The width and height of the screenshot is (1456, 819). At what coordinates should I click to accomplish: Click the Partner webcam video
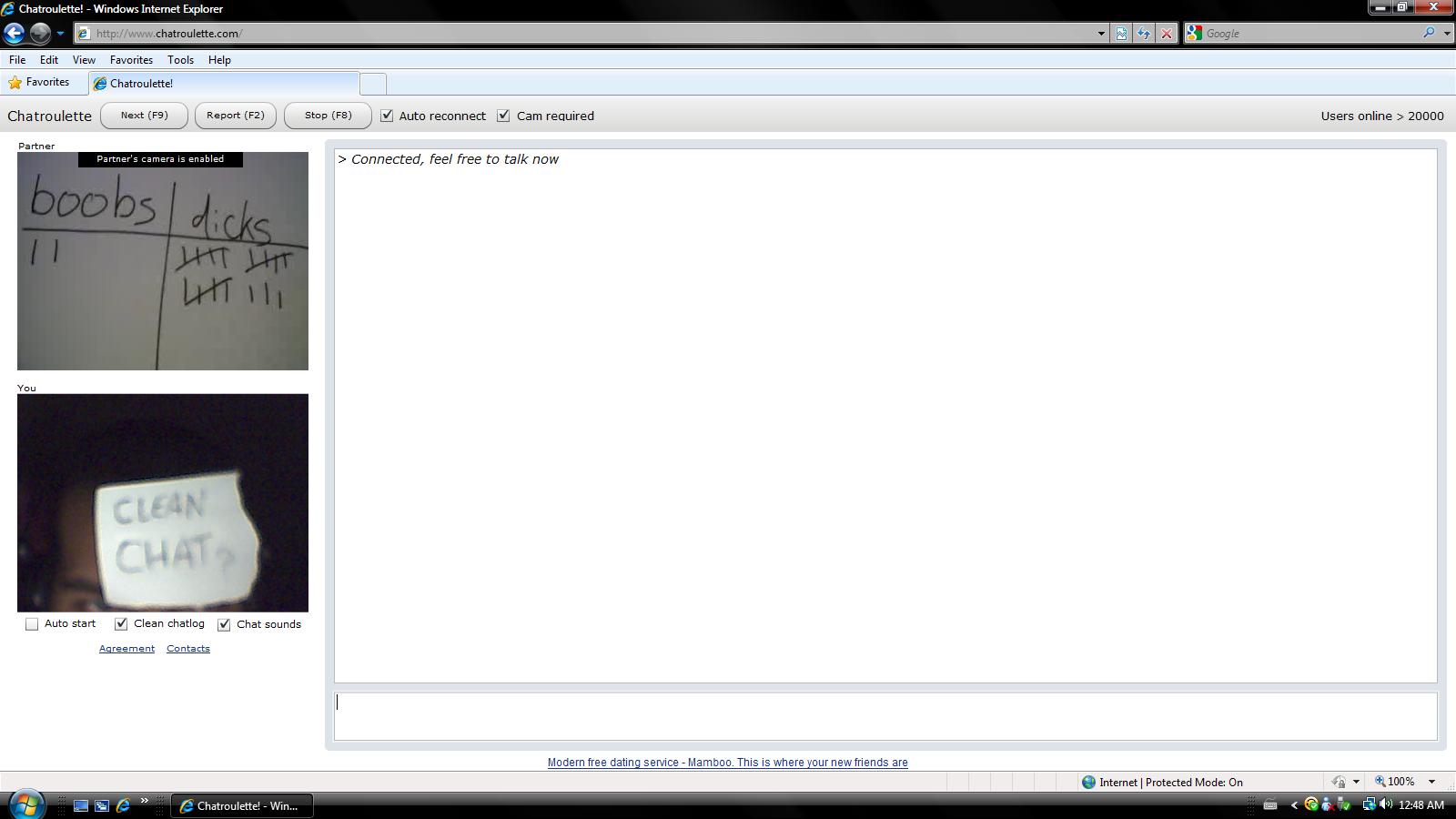(163, 261)
